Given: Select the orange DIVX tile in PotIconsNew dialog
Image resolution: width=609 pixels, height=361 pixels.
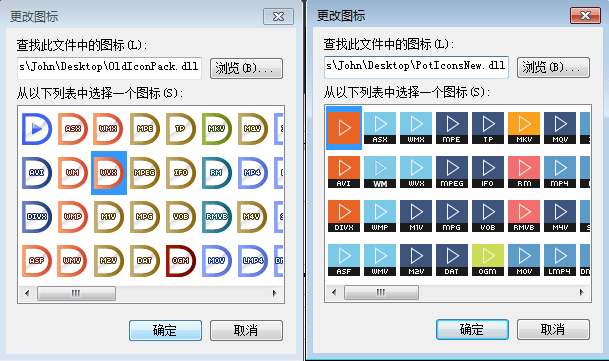Looking at the screenshot, I should pos(344,216).
